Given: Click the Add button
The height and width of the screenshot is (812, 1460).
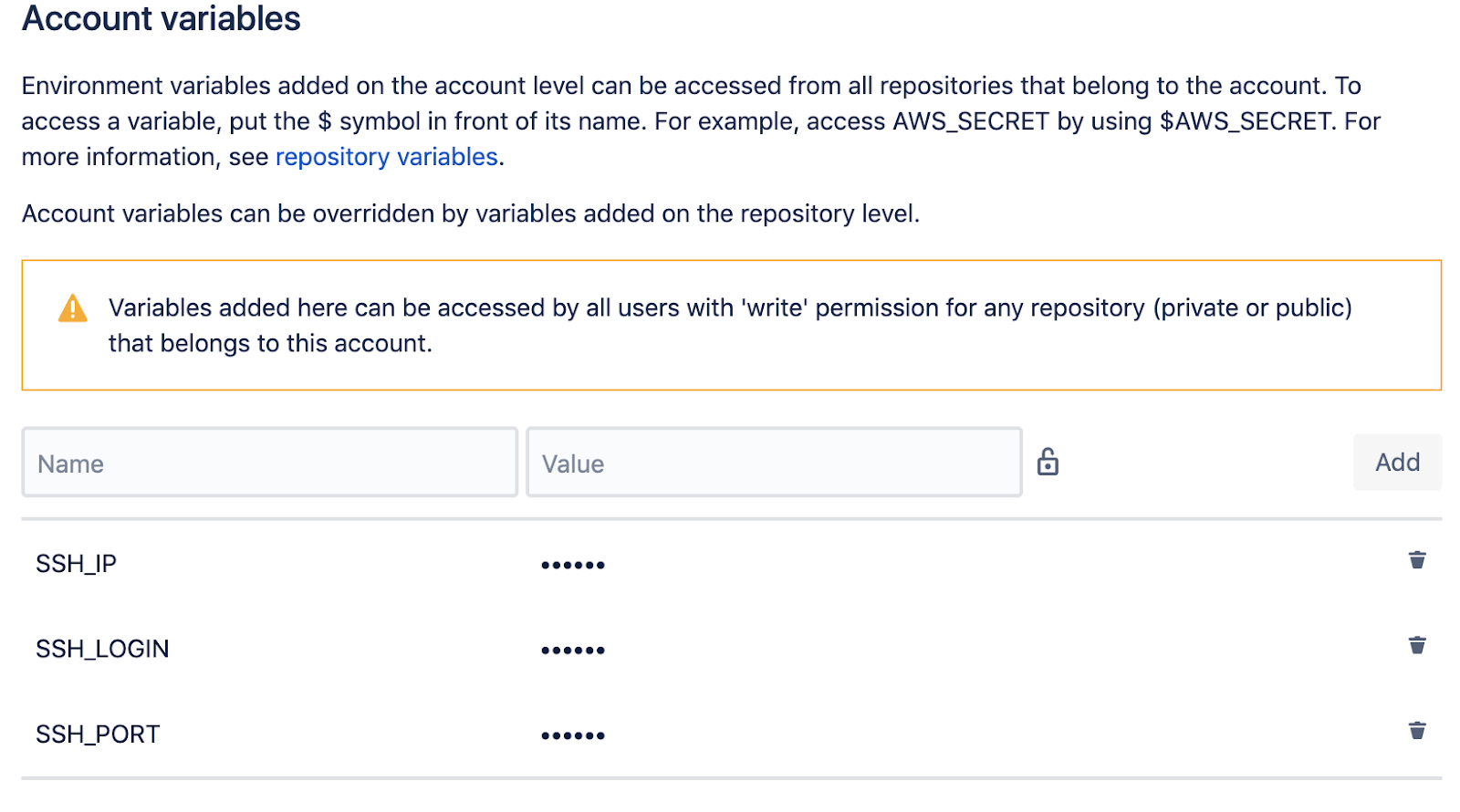Looking at the screenshot, I should click(1397, 462).
